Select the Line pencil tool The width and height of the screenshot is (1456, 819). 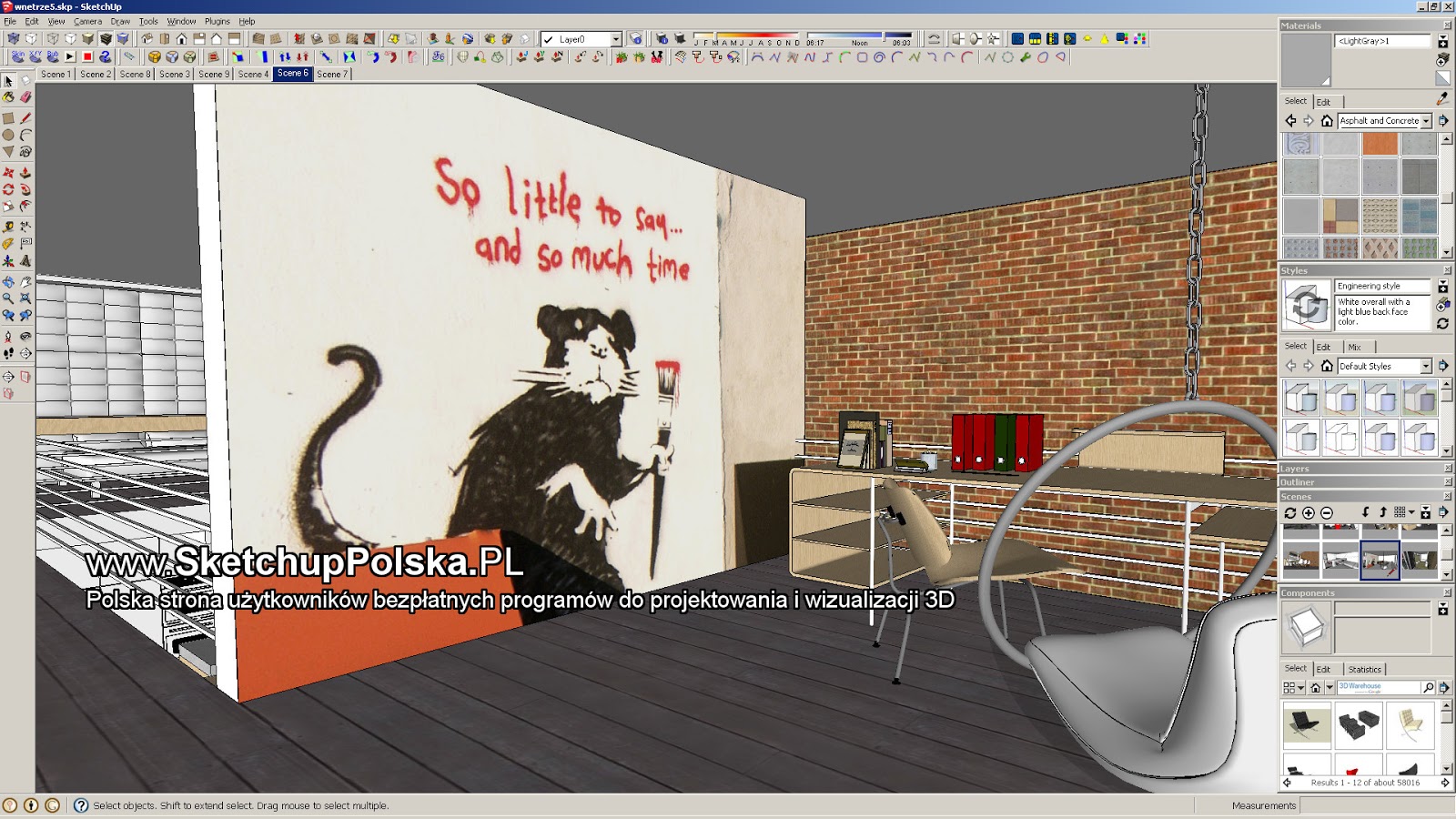pos(25,118)
